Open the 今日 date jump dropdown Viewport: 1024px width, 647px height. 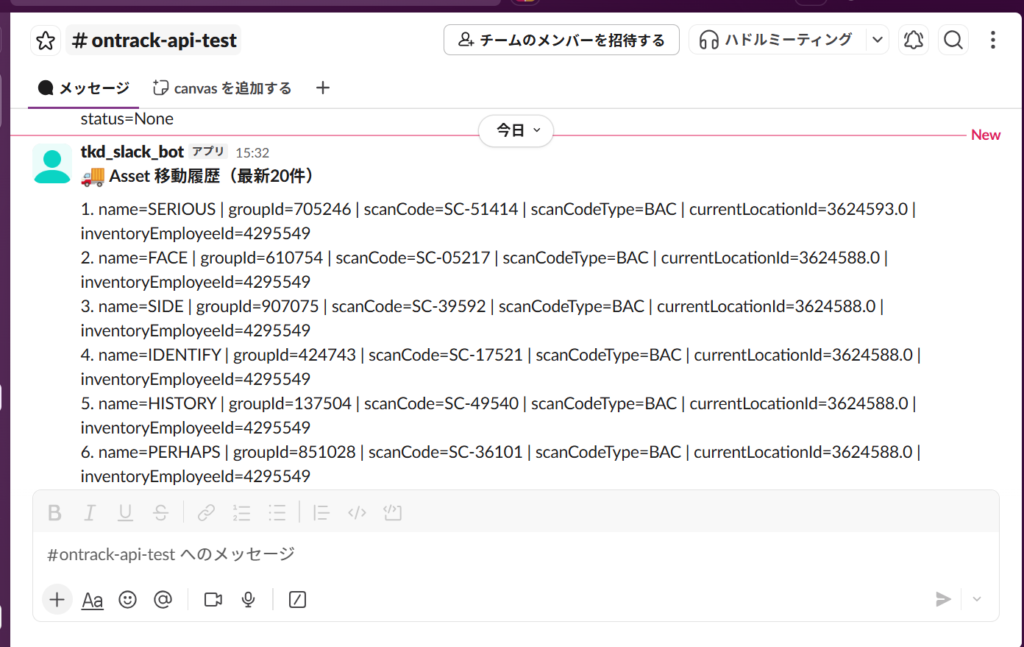[x=515, y=131]
